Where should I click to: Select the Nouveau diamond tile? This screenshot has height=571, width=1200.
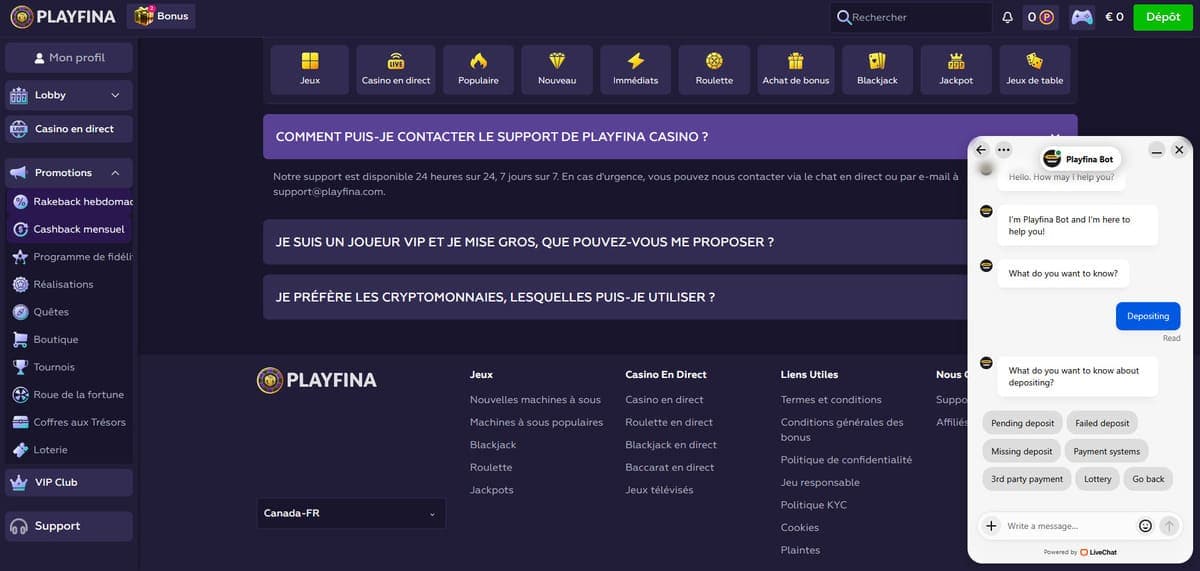(557, 70)
